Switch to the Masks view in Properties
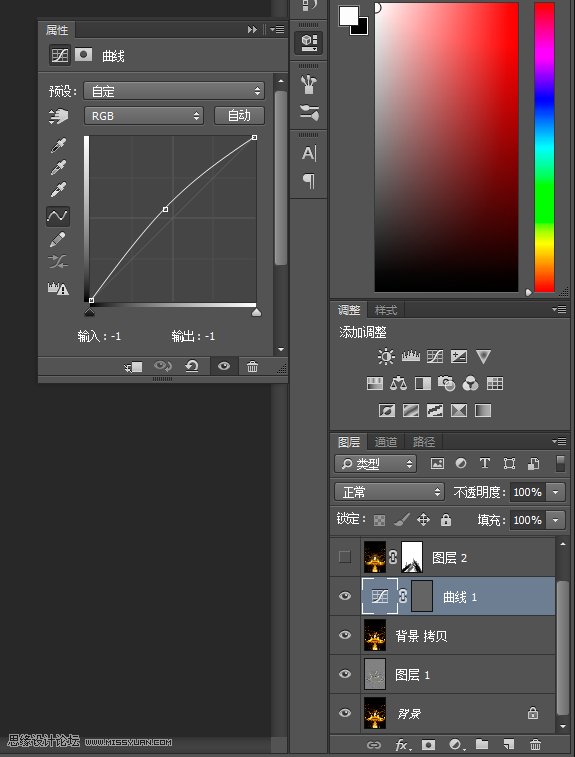 (83, 55)
